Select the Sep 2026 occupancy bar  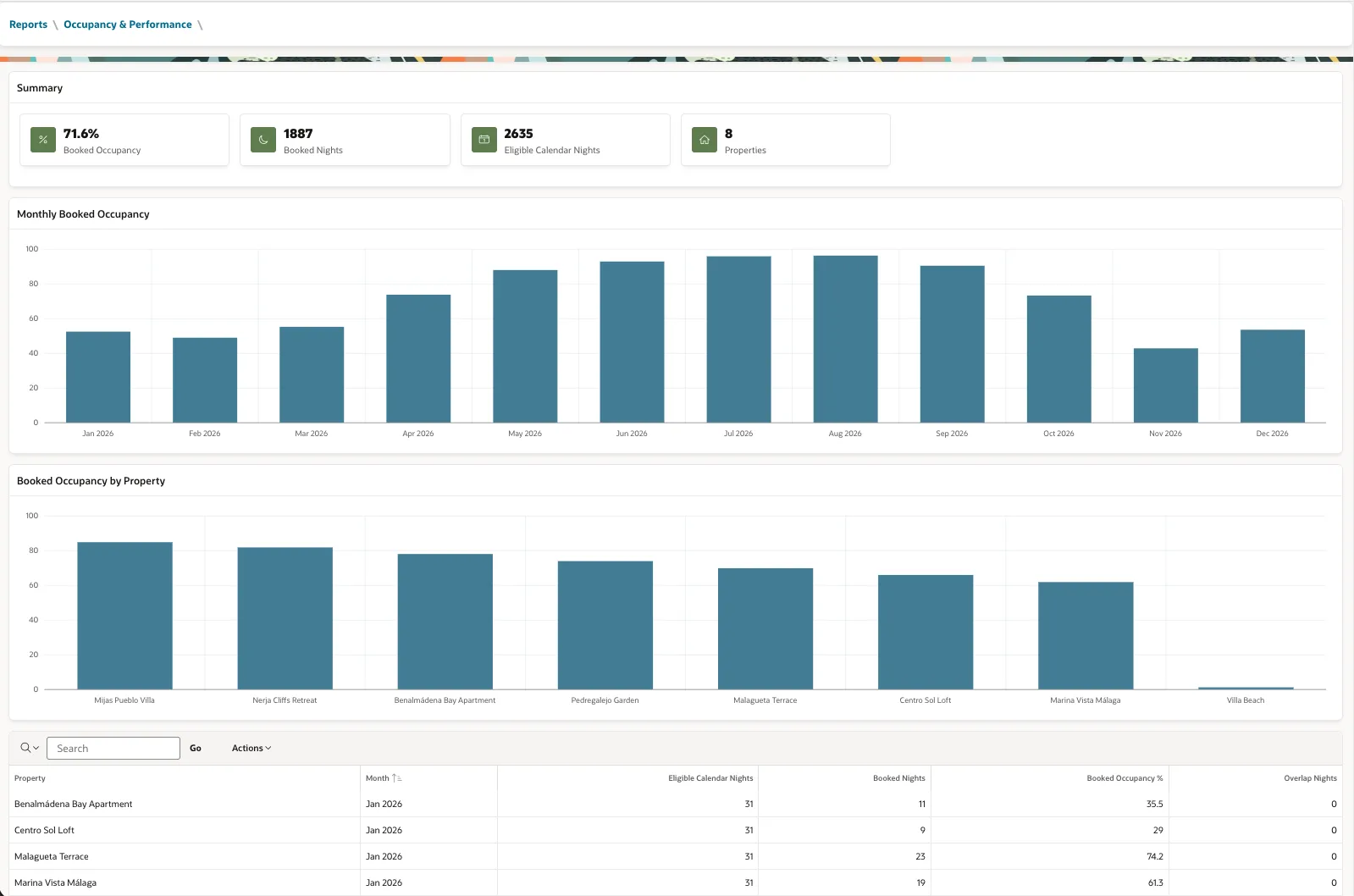[x=952, y=344]
